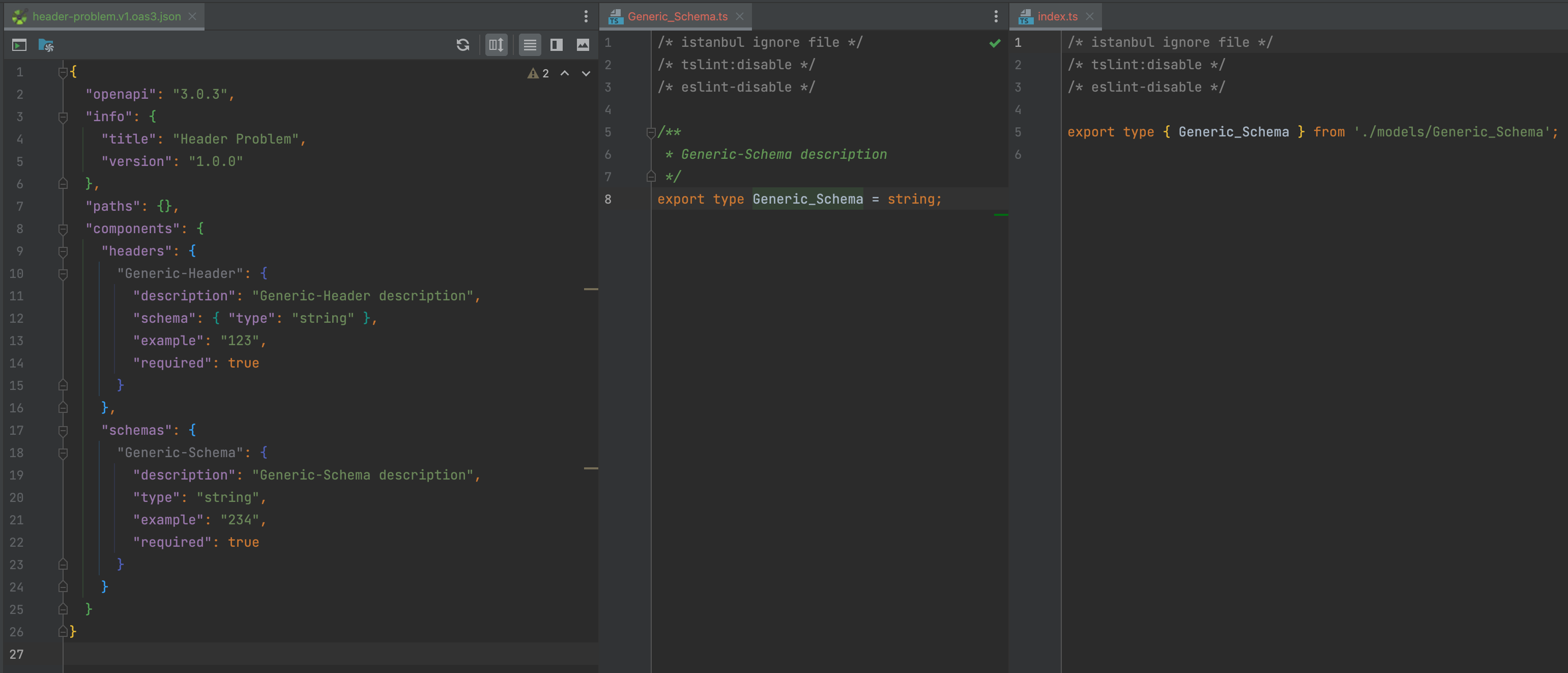The width and height of the screenshot is (1568, 673).
Task: Navigate to previous warning with the up arrow
Action: coord(564,73)
